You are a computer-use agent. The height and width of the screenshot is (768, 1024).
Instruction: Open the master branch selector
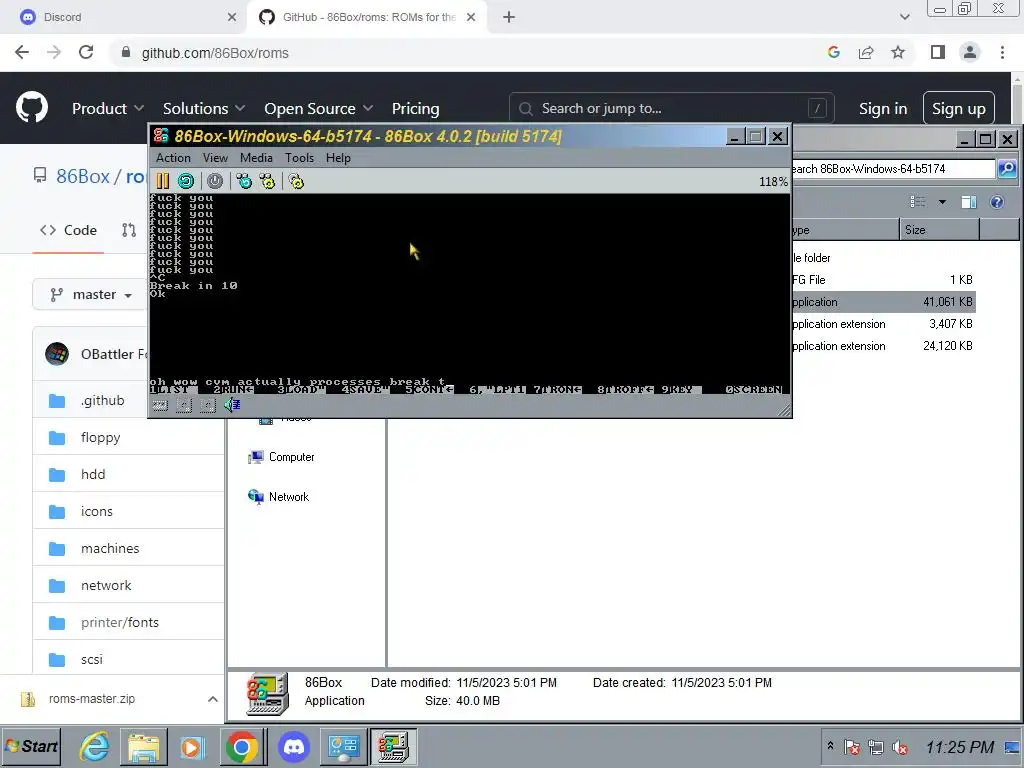click(91, 295)
